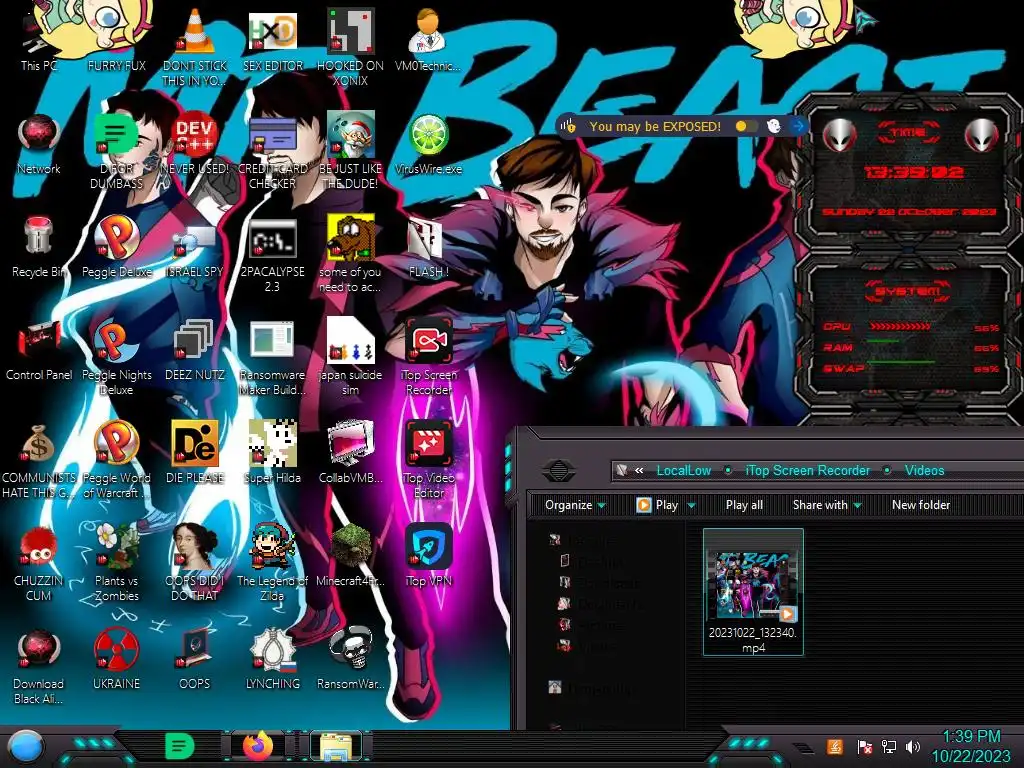Image resolution: width=1024 pixels, height=768 pixels.
Task: Toggle the yellow switch in the EXPOSED banner
Action: click(746, 126)
